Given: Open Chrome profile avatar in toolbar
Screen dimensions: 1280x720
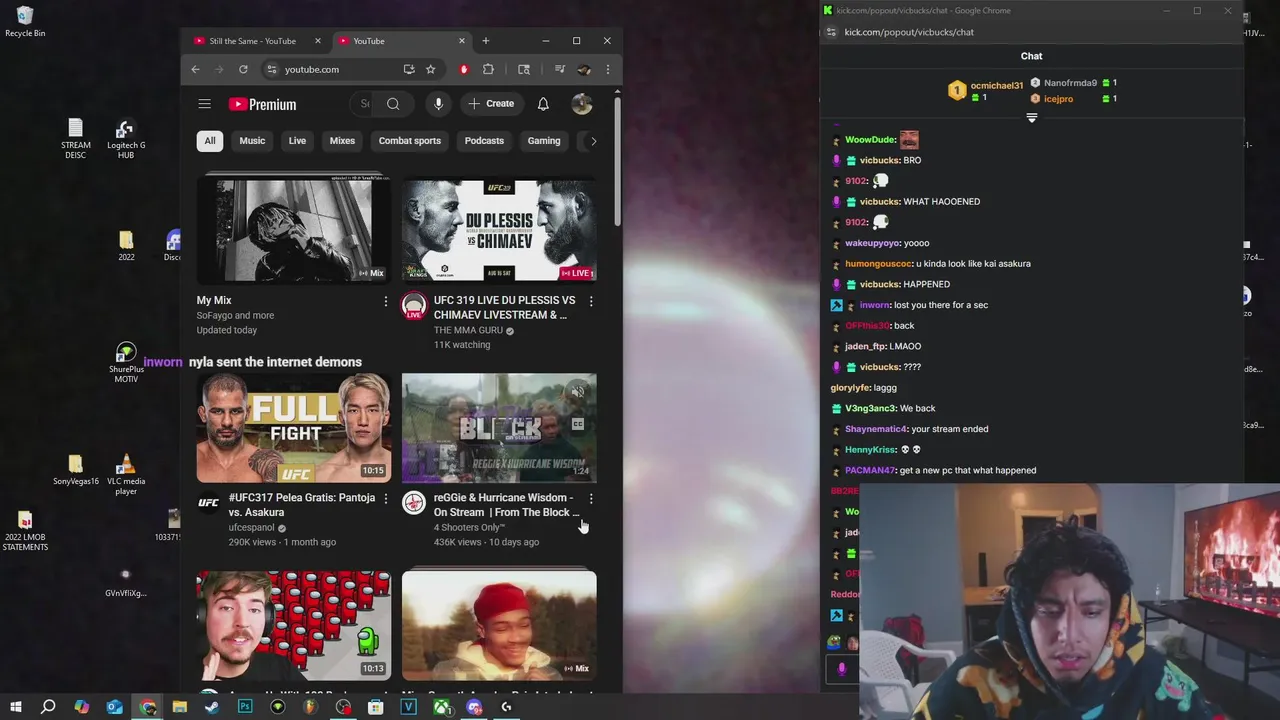Looking at the screenshot, I should (x=584, y=69).
